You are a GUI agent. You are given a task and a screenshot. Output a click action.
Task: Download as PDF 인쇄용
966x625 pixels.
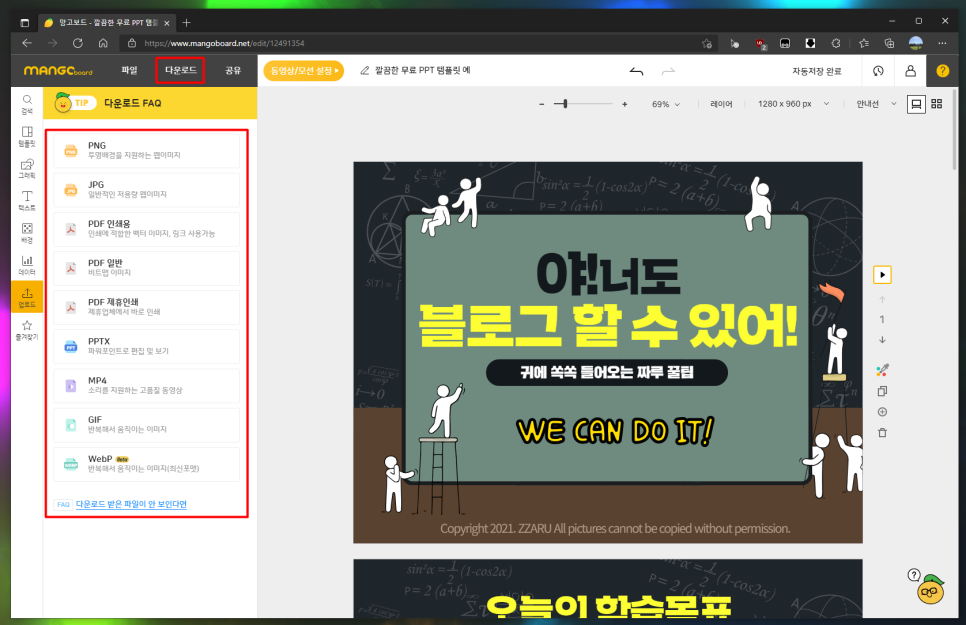click(x=147, y=229)
